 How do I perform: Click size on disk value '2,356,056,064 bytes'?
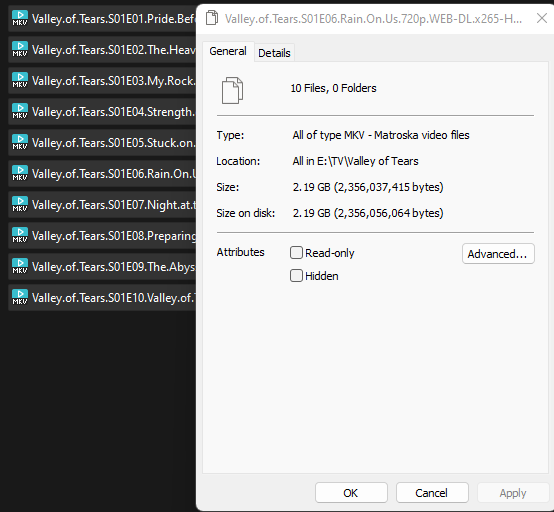pyautogui.click(x=388, y=213)
